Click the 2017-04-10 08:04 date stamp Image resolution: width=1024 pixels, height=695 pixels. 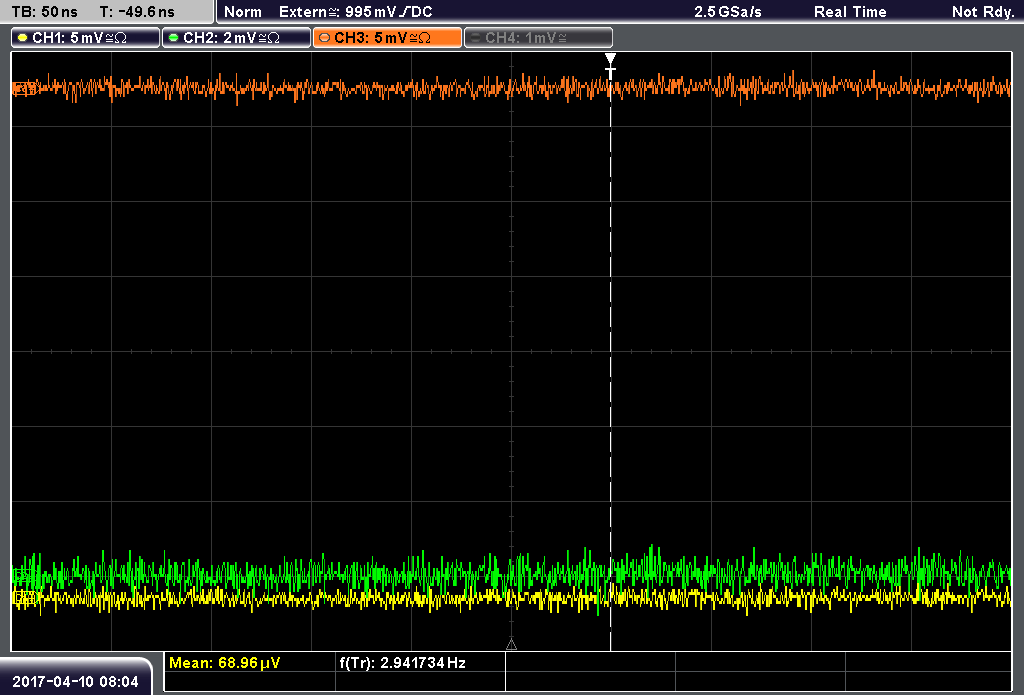75,682
